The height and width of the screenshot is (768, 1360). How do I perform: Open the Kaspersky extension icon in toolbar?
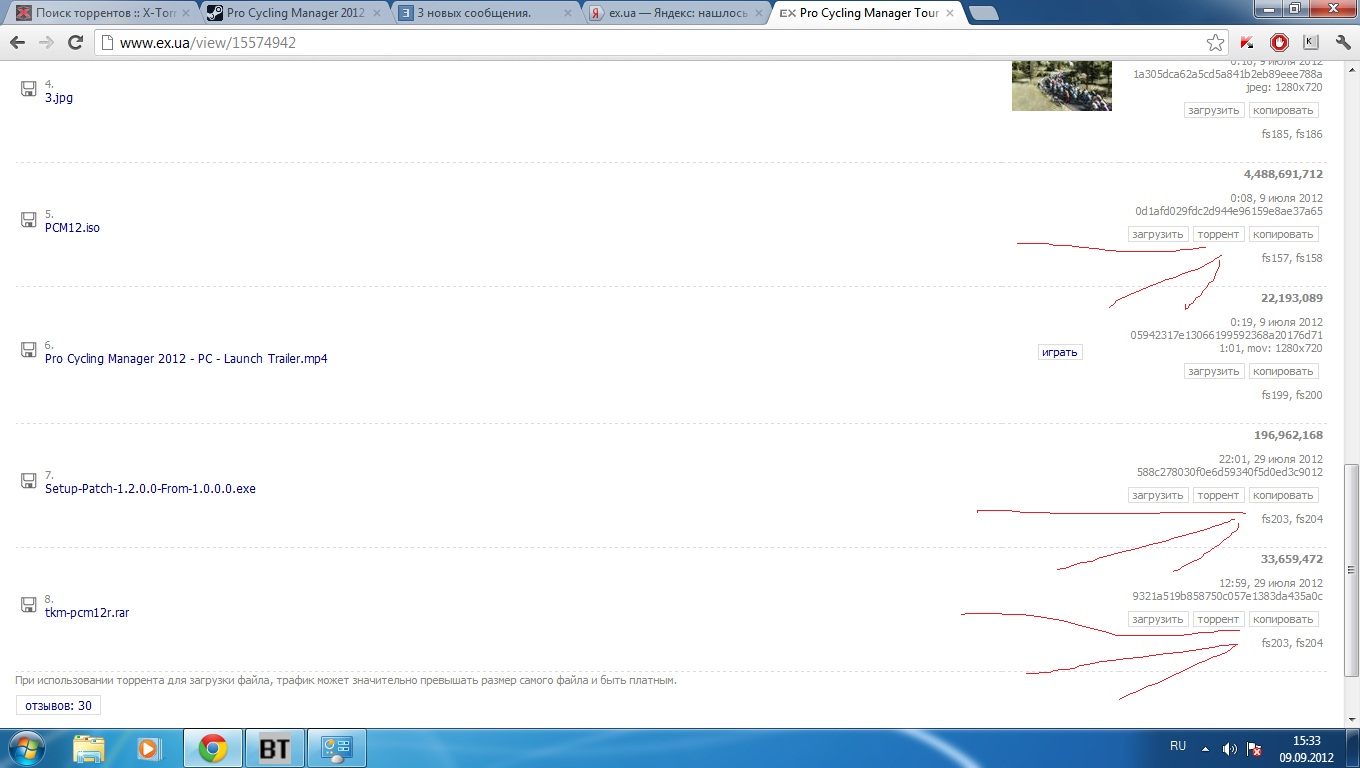[x=1247, y=43]
